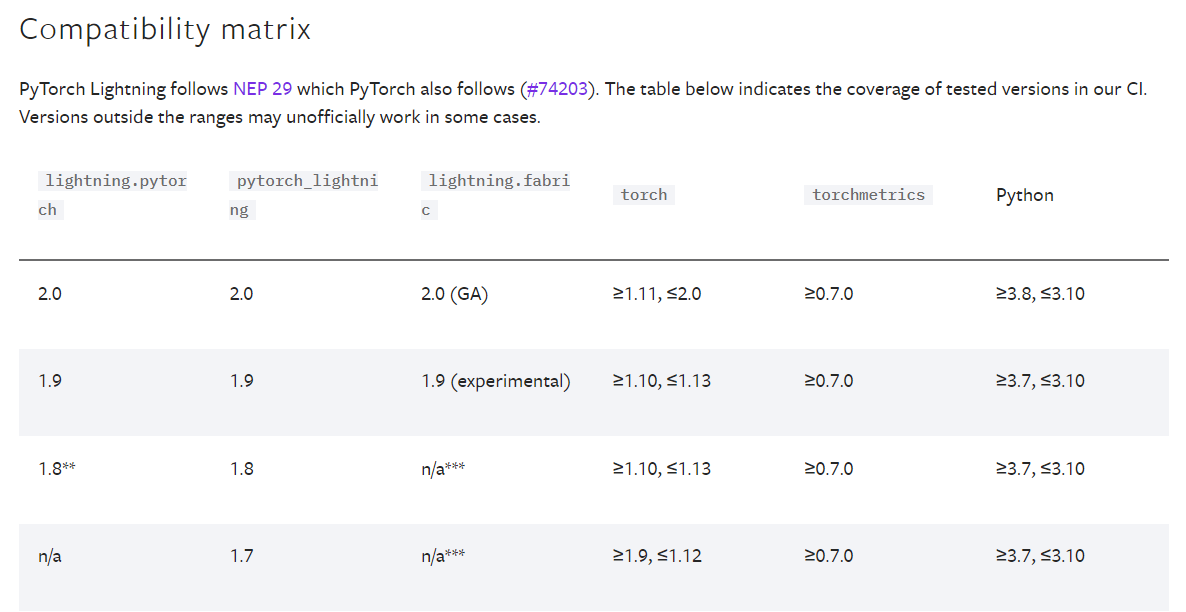1186x612 pixels.
Task: Click the Compatibility matrix page heading
Action: click(164, 29)
